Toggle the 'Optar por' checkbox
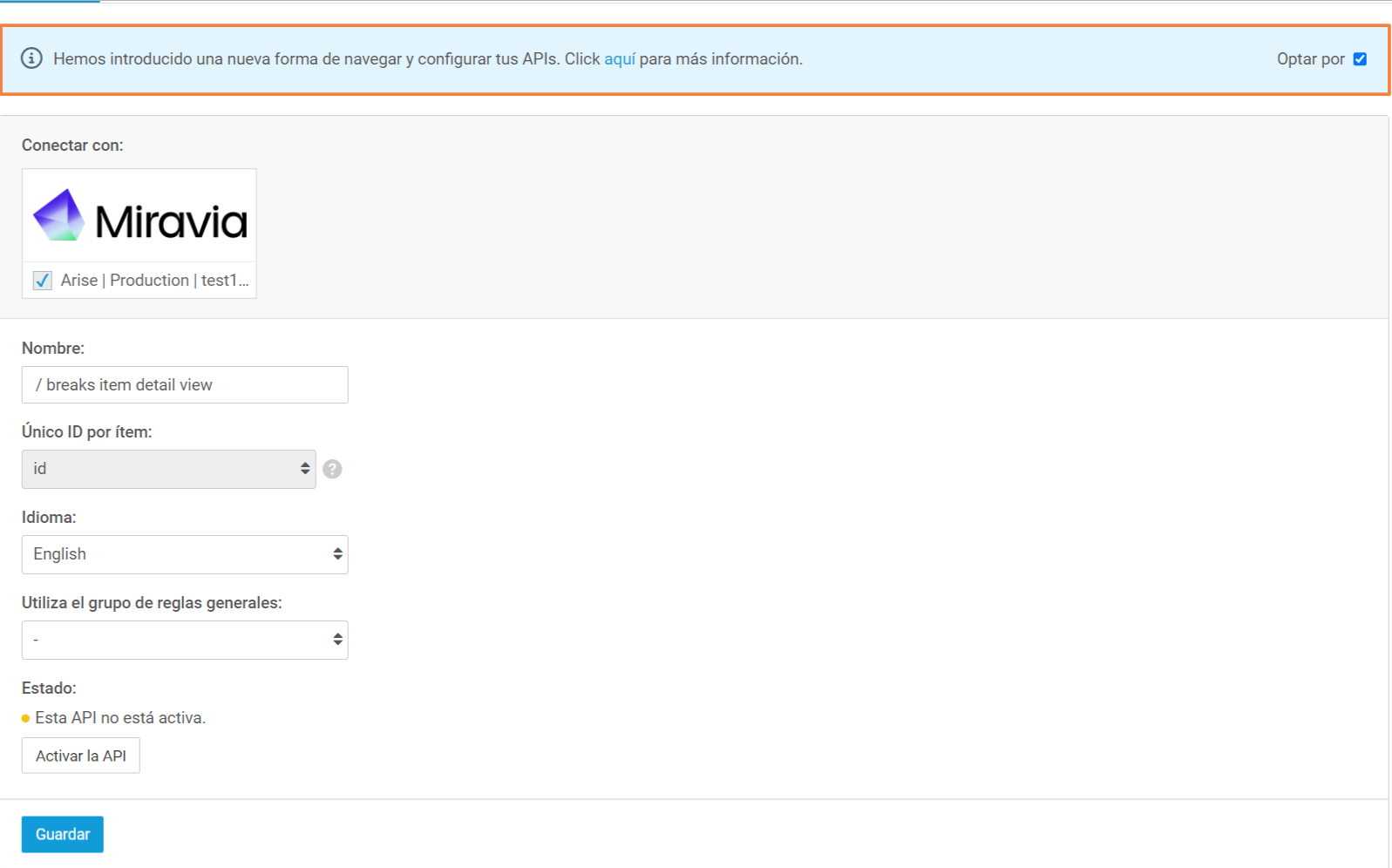The width and height of the screenshot is (1392, 868). [x=1360, y=59]
